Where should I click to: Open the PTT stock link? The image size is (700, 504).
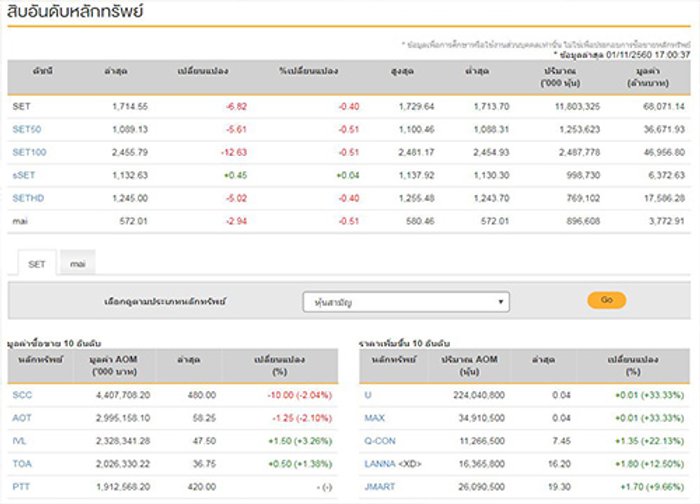[x=21, y=487]
